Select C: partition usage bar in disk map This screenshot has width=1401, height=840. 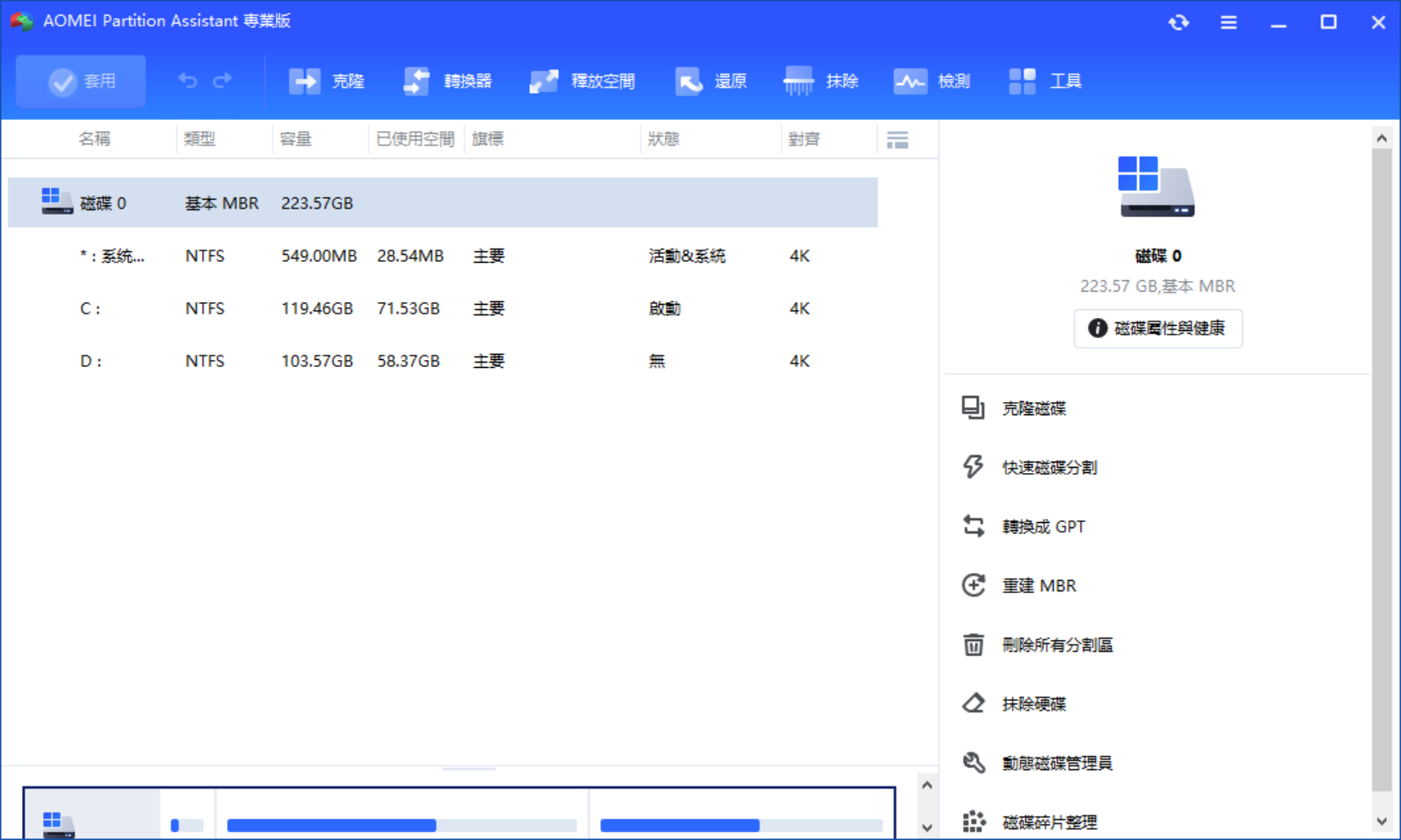click(x=401, y=825)
